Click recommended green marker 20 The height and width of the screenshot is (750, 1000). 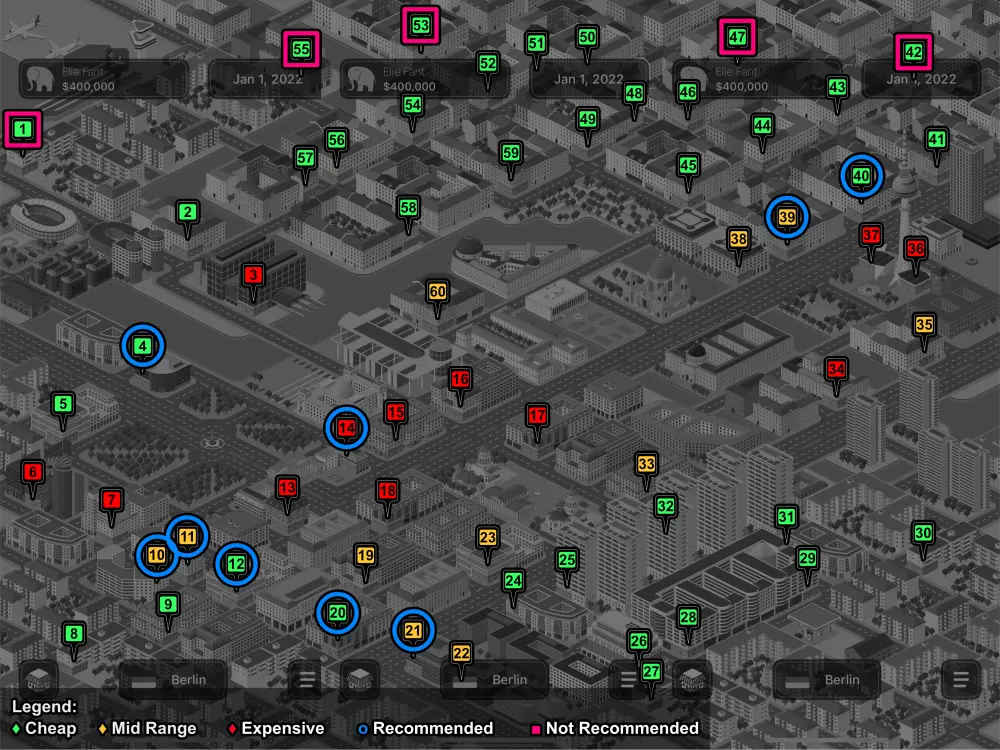pyautogui.click(x=338, y=613)
